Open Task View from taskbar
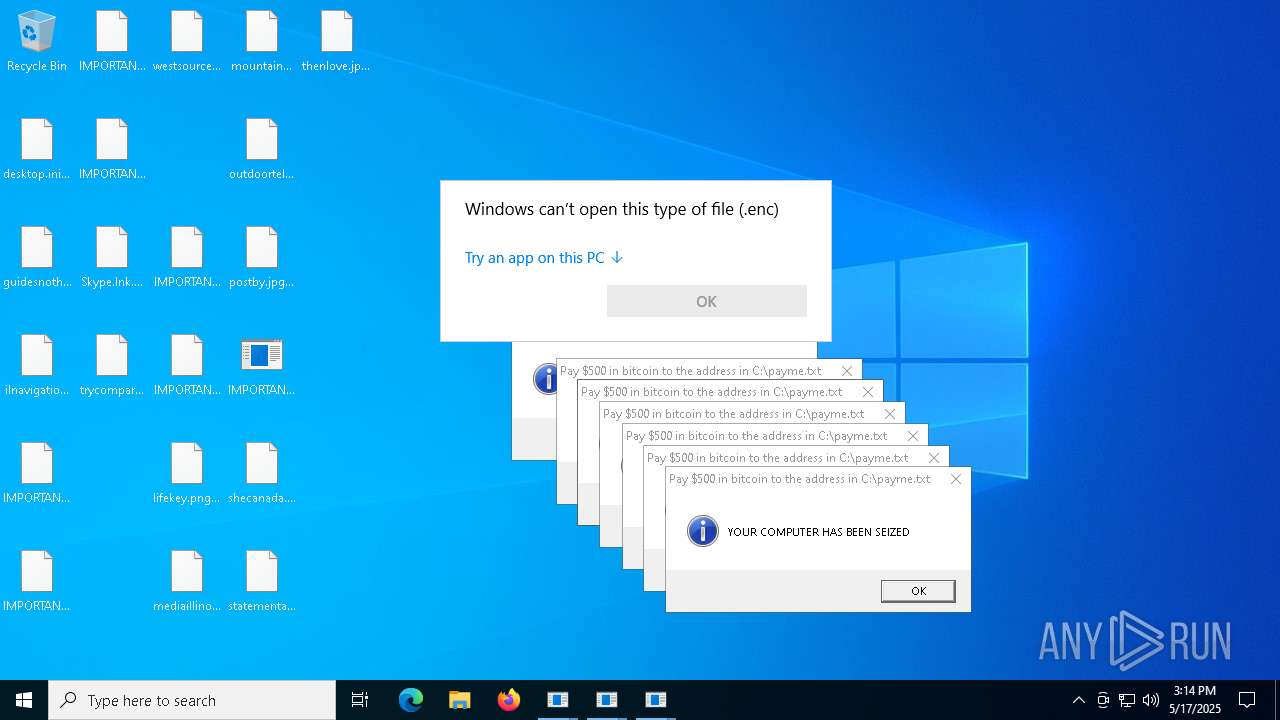This screenshot has height=720, width=1280. pos(360,700)
